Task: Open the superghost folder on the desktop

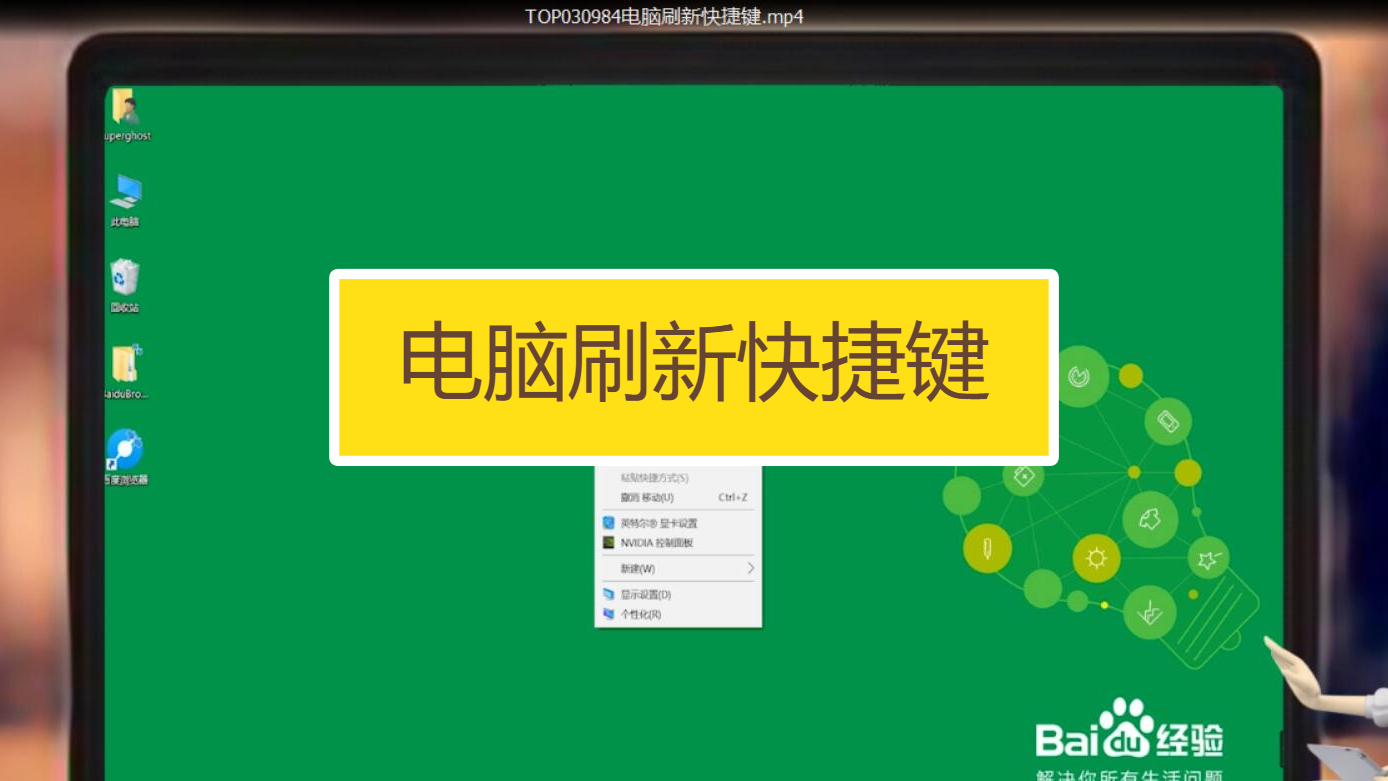Action: point(124,108)
